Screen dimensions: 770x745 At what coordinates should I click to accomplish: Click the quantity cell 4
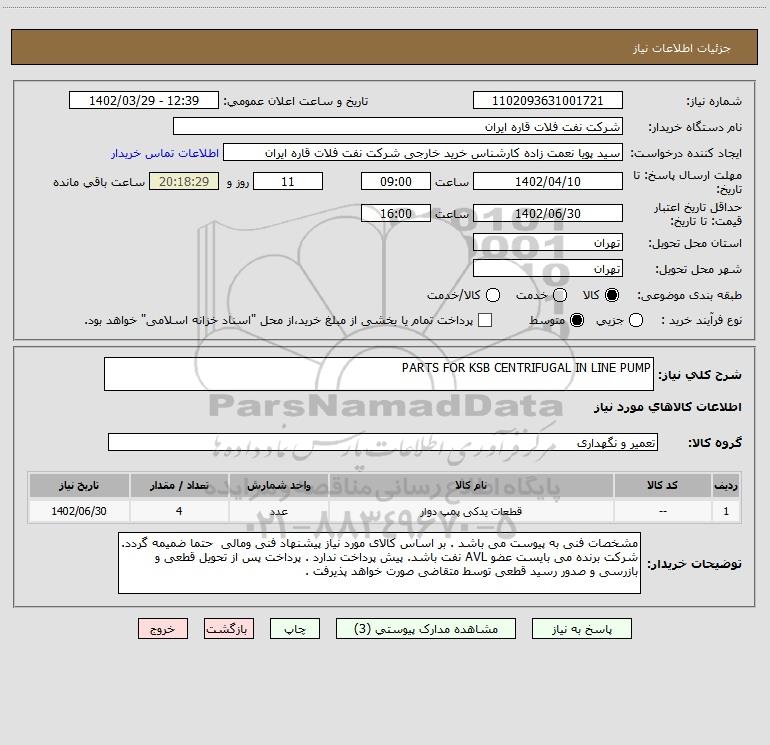[x=179, y=511]
